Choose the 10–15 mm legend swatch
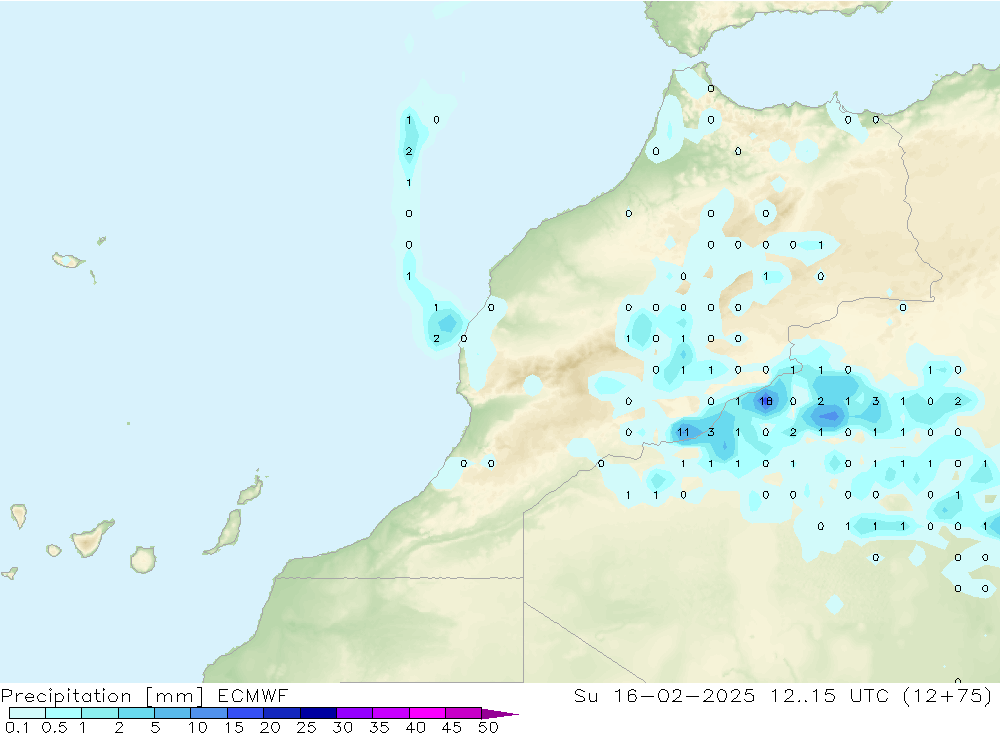 209,713
